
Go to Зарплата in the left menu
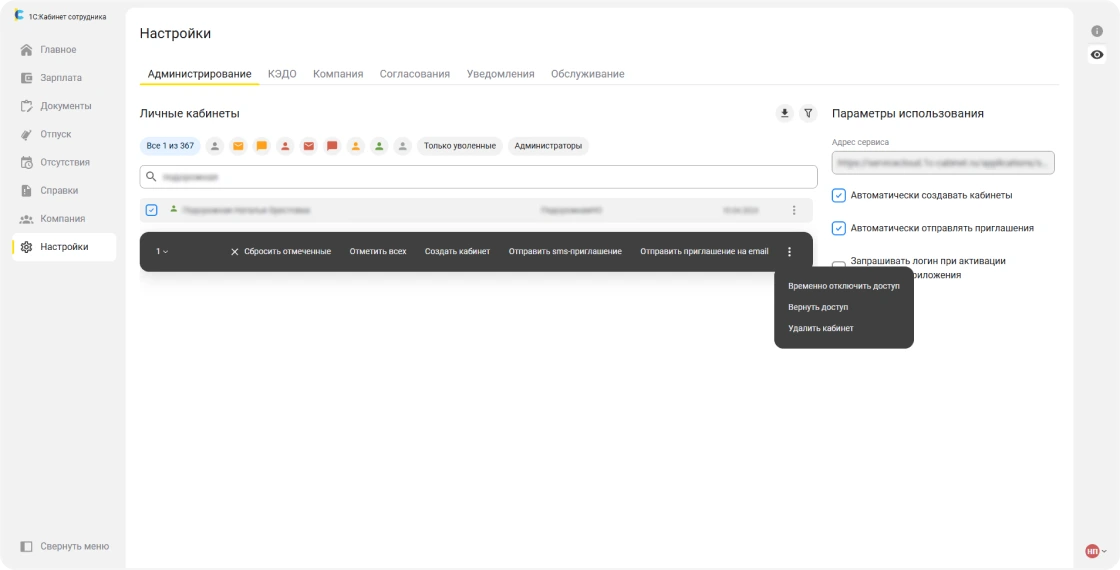click(61, 78)
